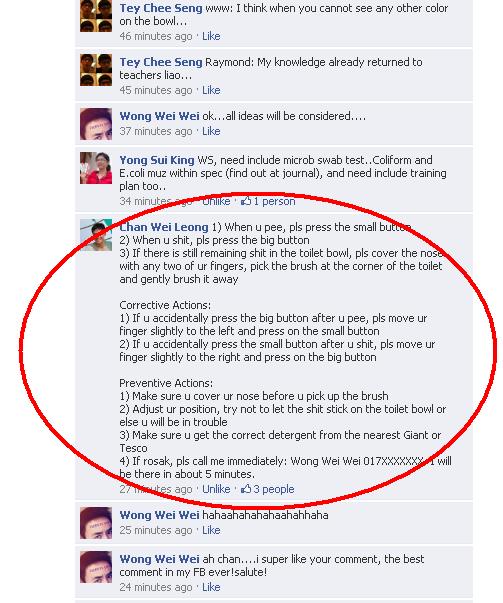Click thumbs-up icon beside "1 person"
Image resolution: width=503 pixels, height=603 pixels.
(246, 201)
